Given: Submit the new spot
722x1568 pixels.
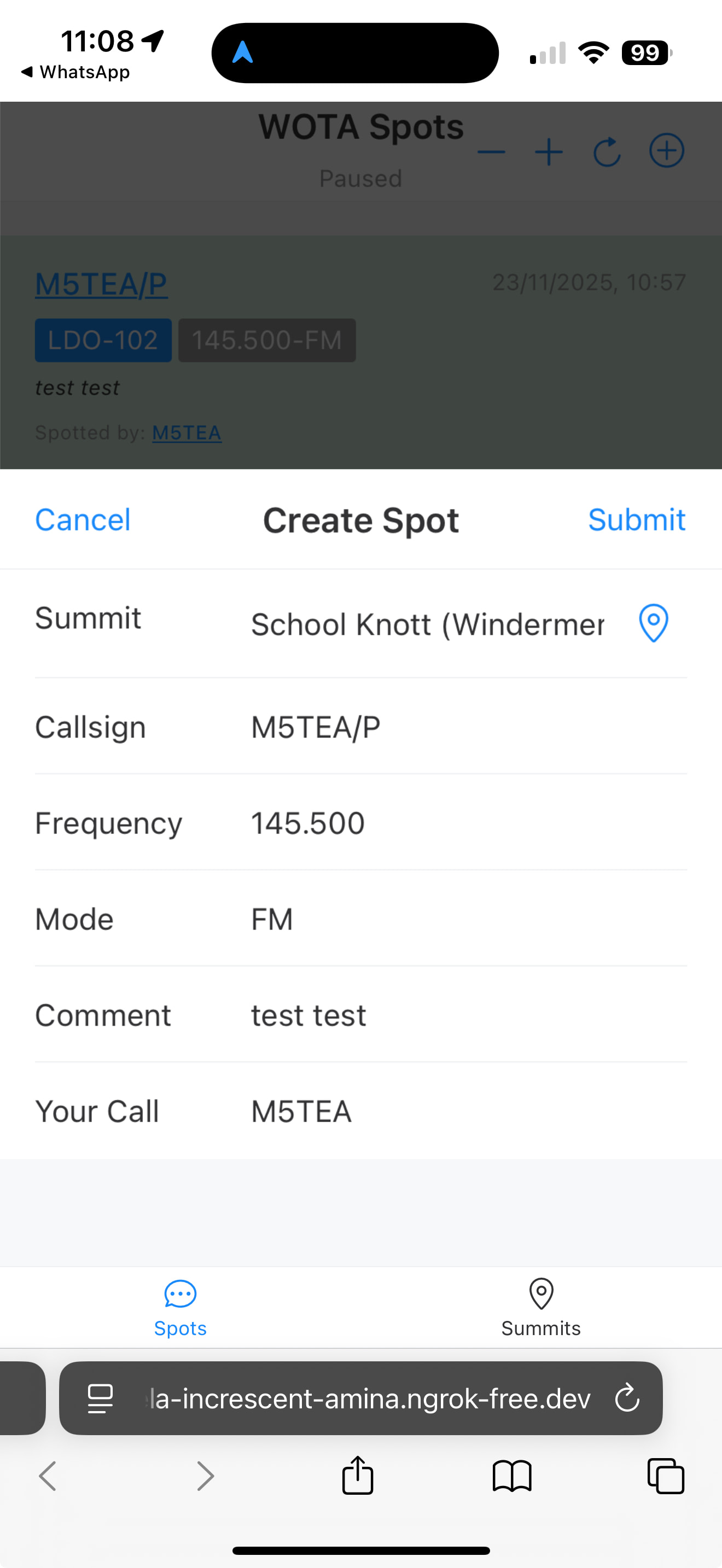Looking at the screenshot, I should tap(636, 520).
